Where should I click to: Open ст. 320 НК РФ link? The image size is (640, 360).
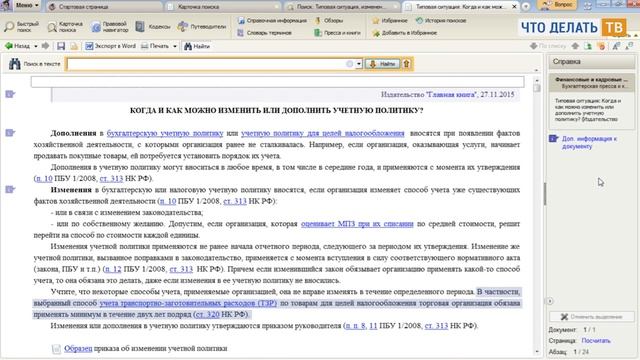[x=207, y=314]
